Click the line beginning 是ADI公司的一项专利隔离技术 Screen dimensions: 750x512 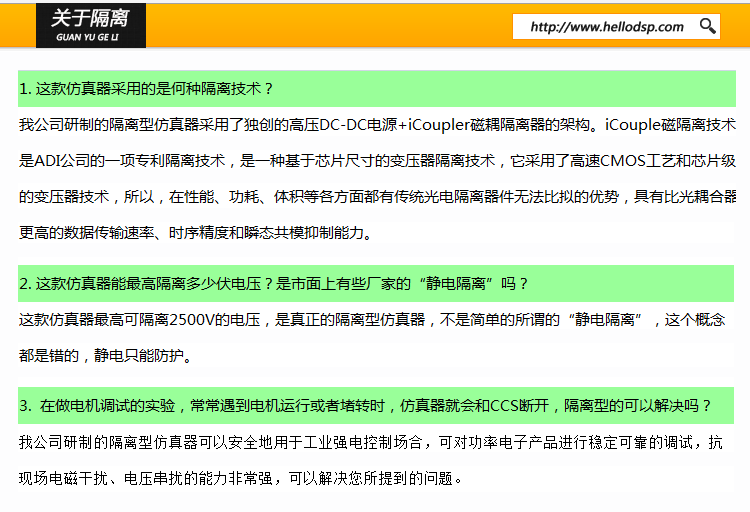click(377, 161)
